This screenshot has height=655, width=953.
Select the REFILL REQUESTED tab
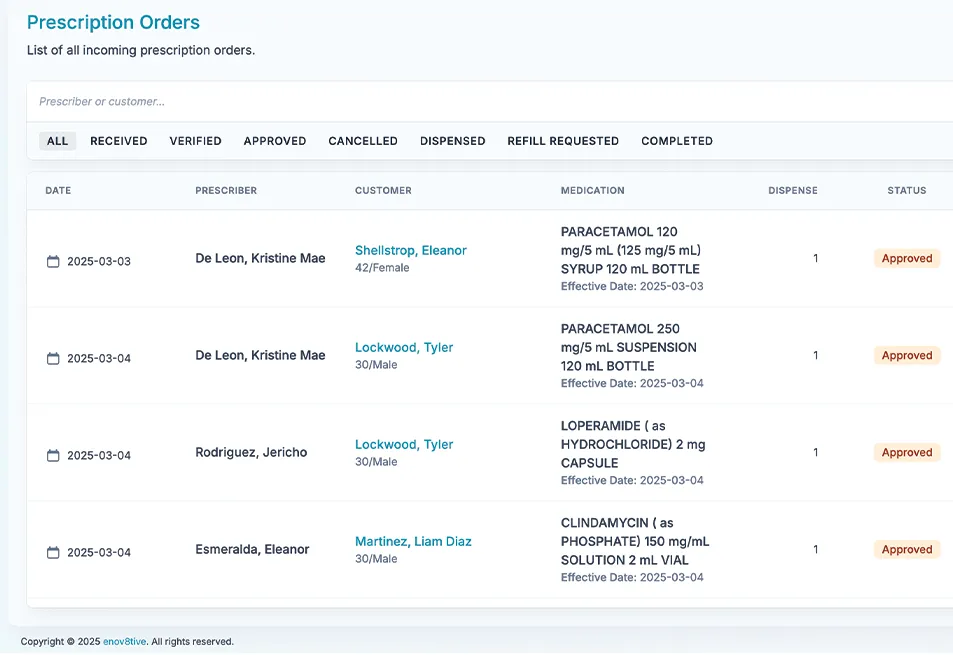[562, 141]
